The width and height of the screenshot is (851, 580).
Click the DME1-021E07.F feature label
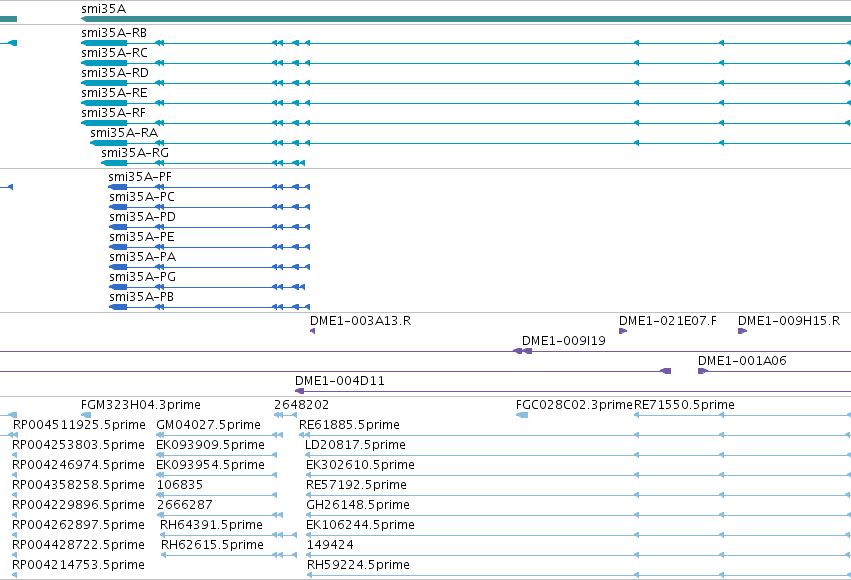click(x=668, y=321)
